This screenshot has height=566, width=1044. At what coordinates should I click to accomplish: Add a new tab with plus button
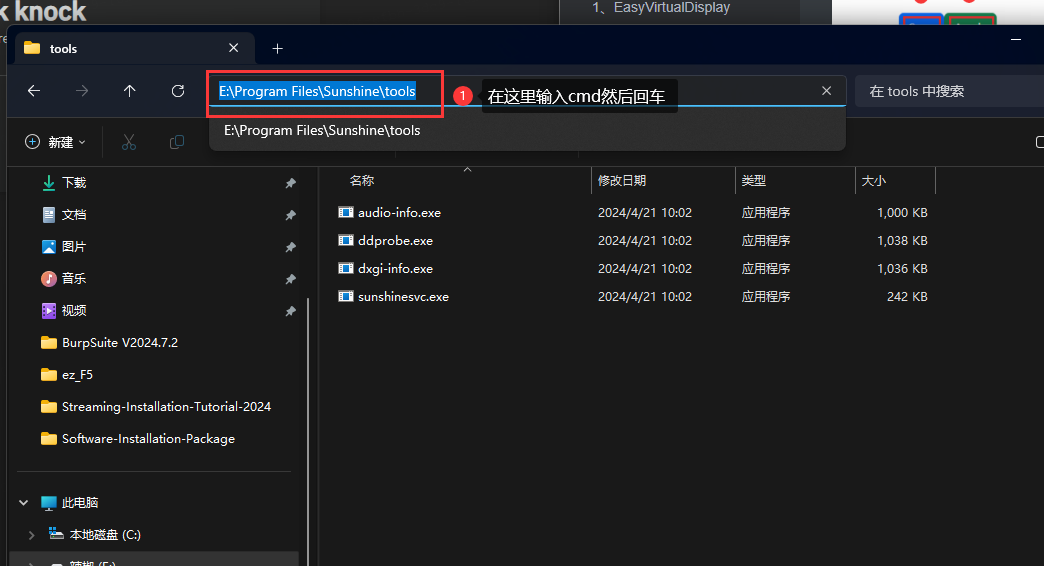[x=278, y=49]
